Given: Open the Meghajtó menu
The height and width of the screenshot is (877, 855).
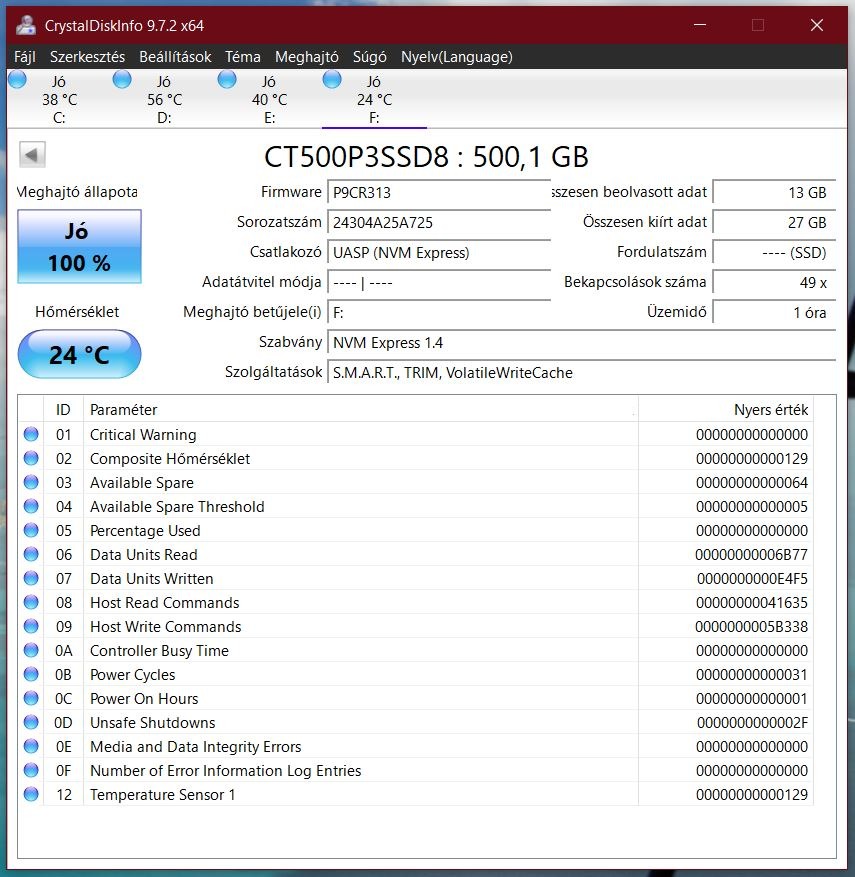Looking at the screenshot, I should (306, 56).
